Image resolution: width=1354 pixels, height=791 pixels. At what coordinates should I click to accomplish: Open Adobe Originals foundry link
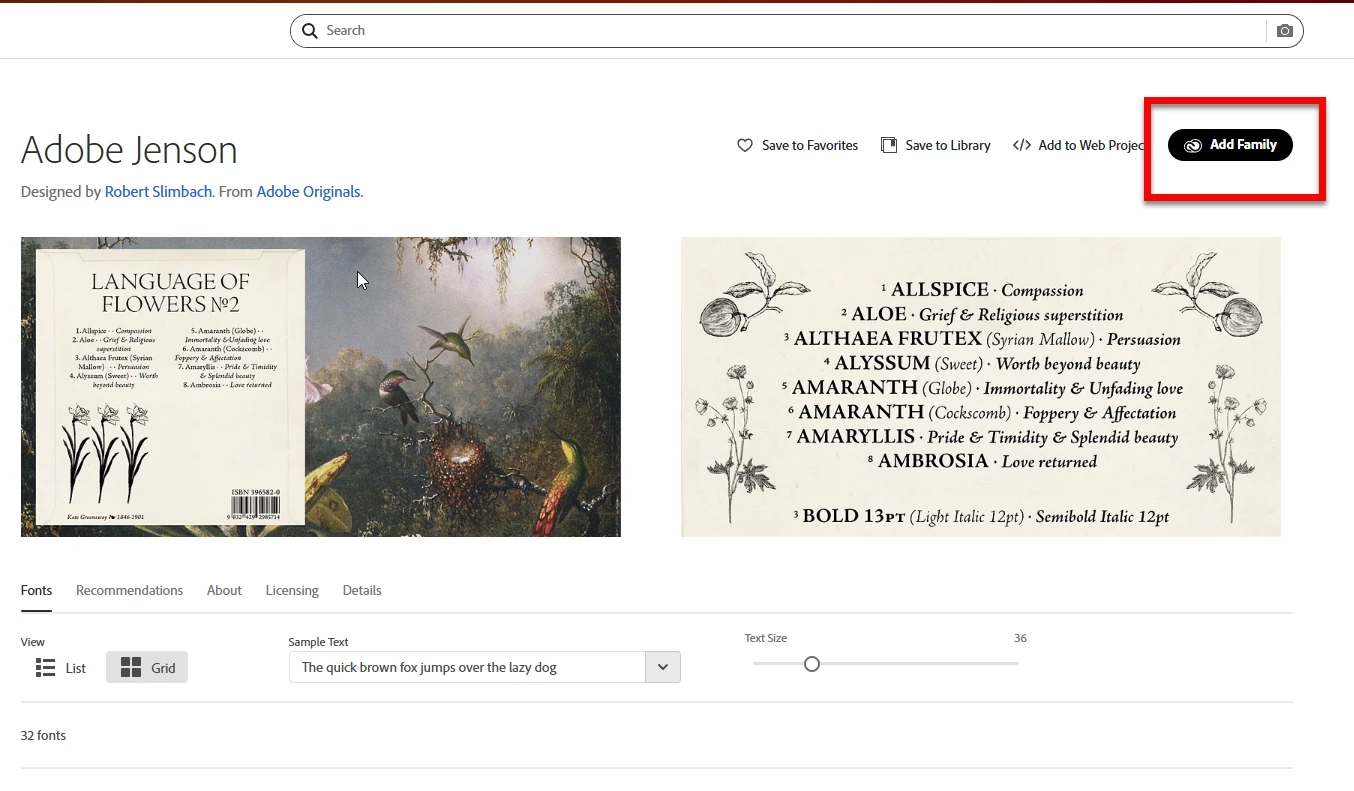(308, 191)
